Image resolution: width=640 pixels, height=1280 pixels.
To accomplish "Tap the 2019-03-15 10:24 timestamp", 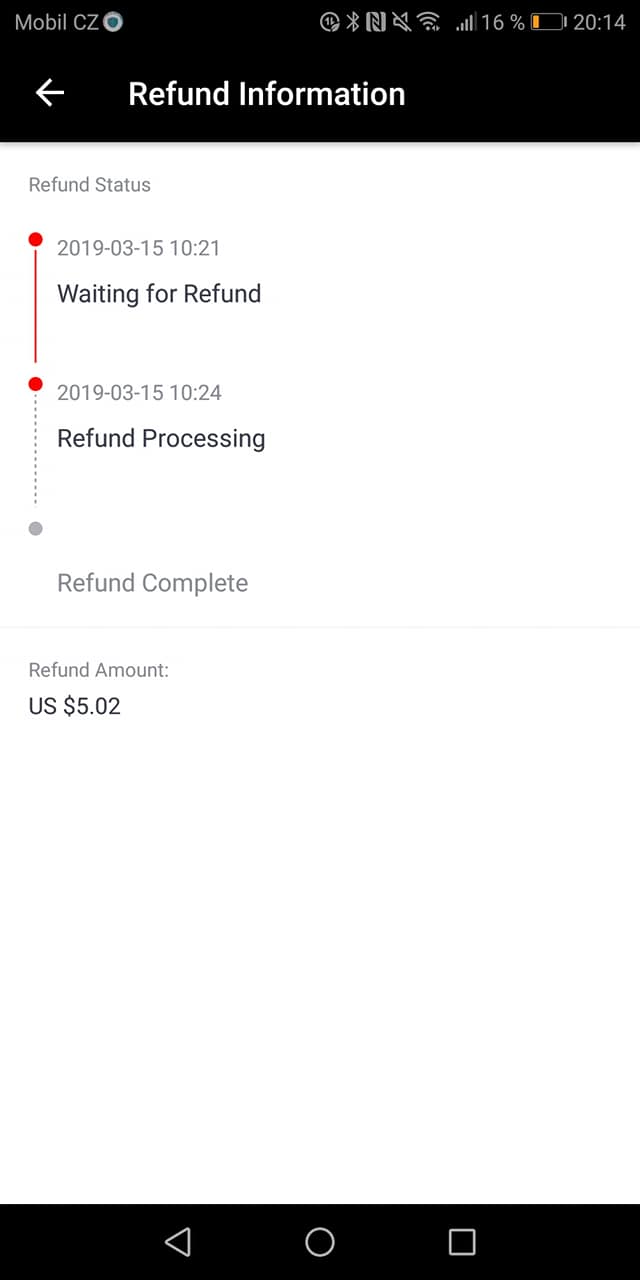I will pyautogui.click(x=139, y=393).
